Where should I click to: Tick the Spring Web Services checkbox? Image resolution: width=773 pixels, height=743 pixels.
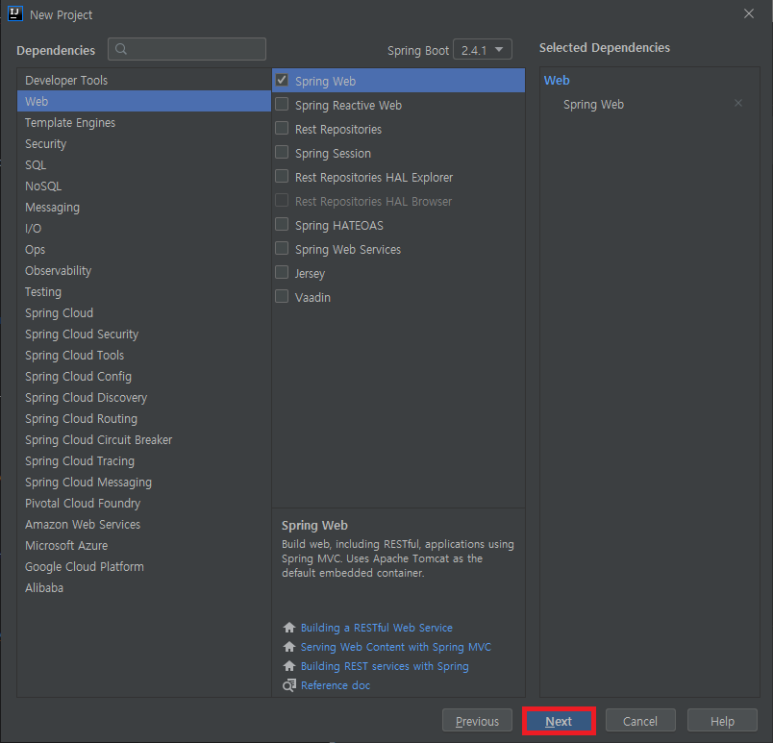point(282,248)
